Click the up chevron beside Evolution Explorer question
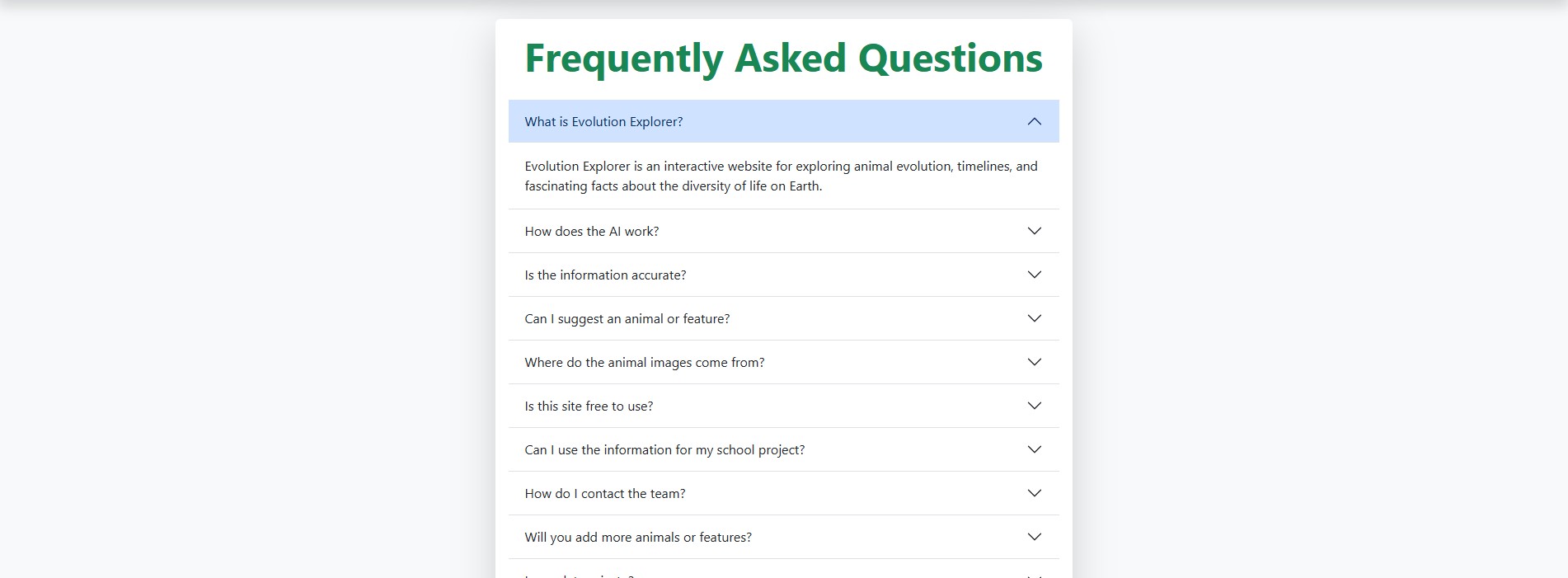 point(1034,122)
